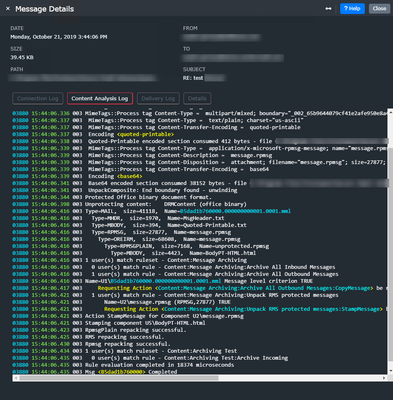
Task: Select the Content Analysis Log tab
Action: click(100, 98)
